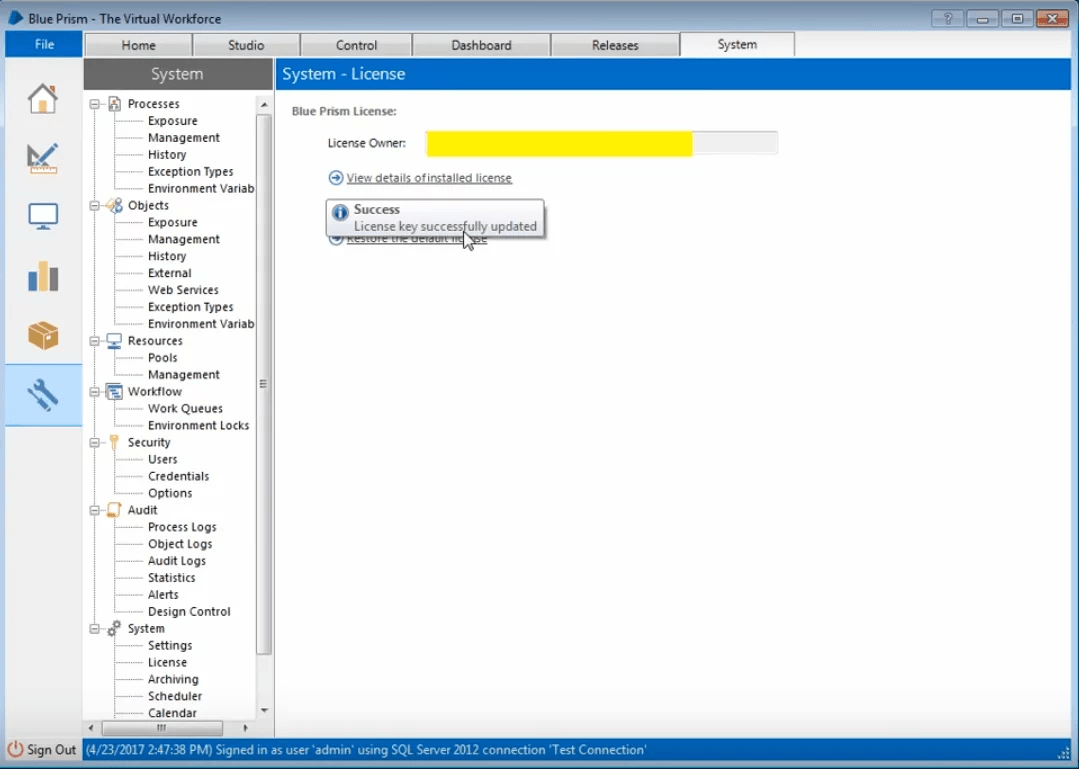Select Process Logs tree item

click(182, 527)
